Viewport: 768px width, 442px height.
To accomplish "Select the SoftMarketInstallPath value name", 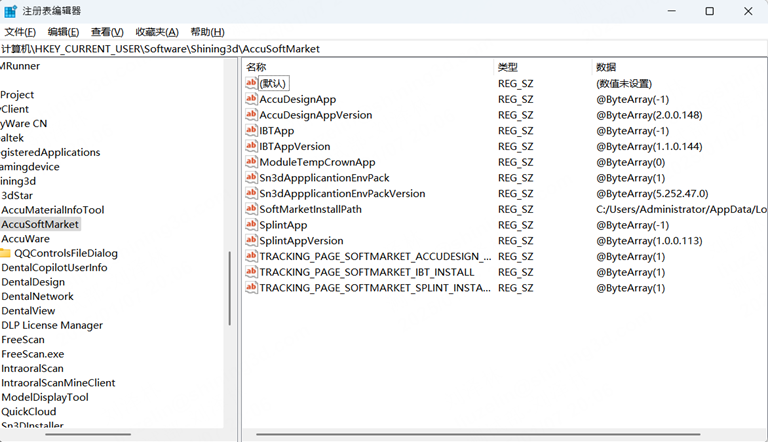I will 310,209.
